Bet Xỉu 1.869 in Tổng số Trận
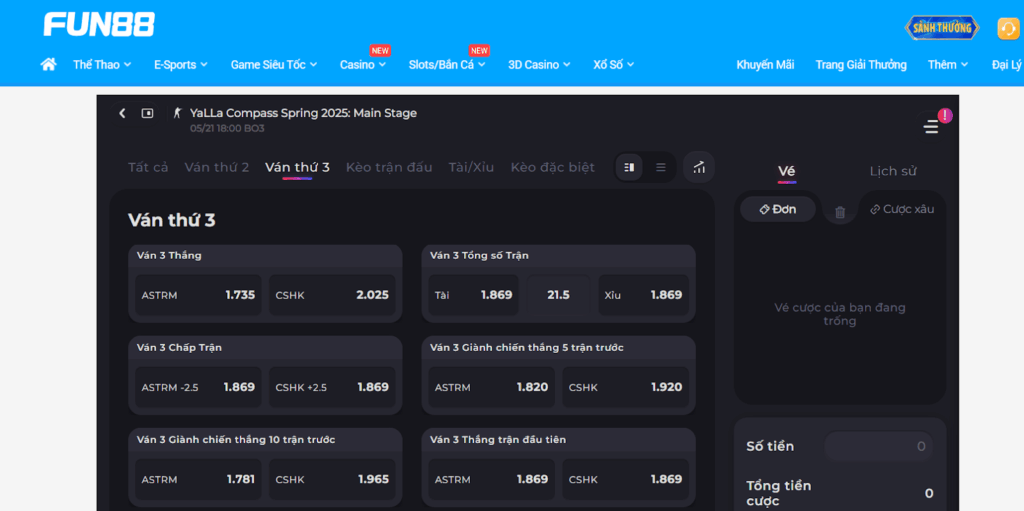This screenshot has width=1024, height=511. [644, 295]
